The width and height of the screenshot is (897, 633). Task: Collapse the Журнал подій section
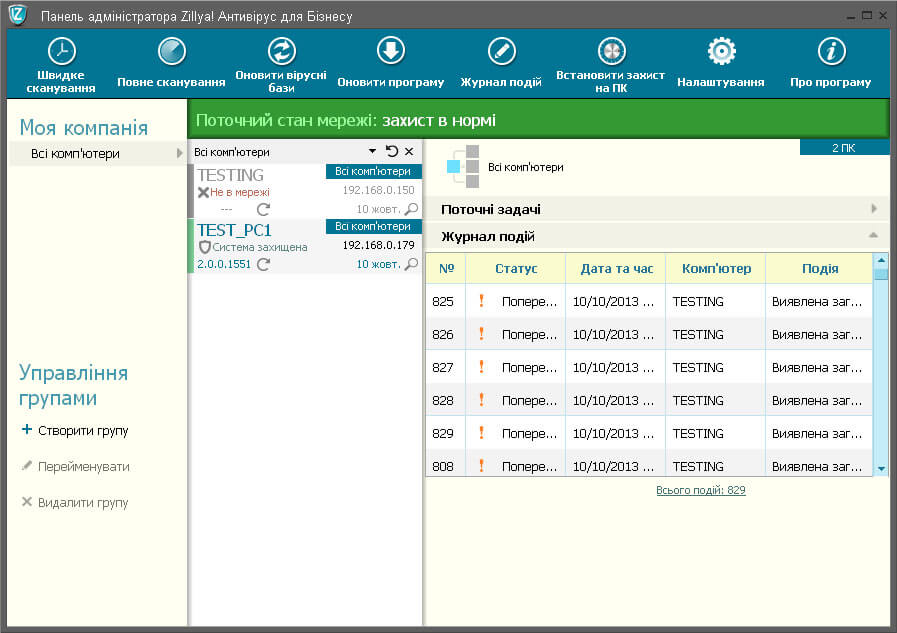tap(874, 235)
